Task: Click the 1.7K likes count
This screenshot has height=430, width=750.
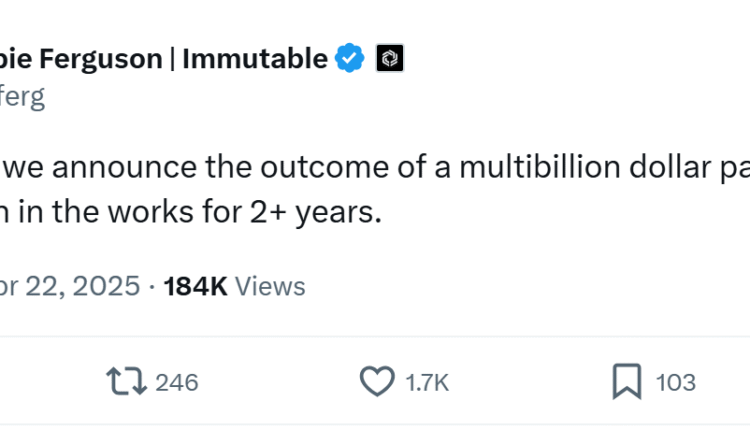Action: coord(428,382)
